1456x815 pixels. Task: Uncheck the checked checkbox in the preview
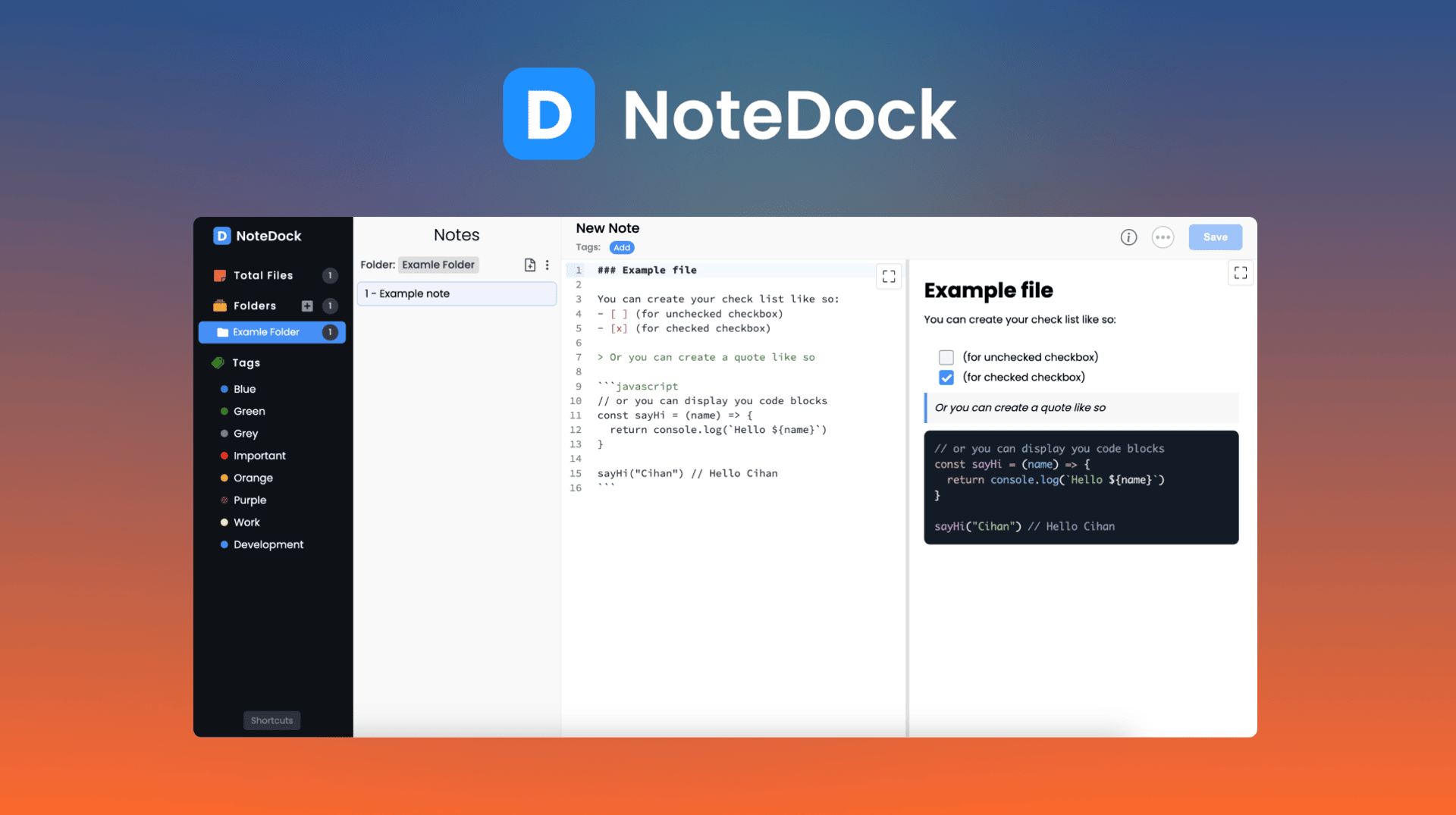[x=946, y=377]
